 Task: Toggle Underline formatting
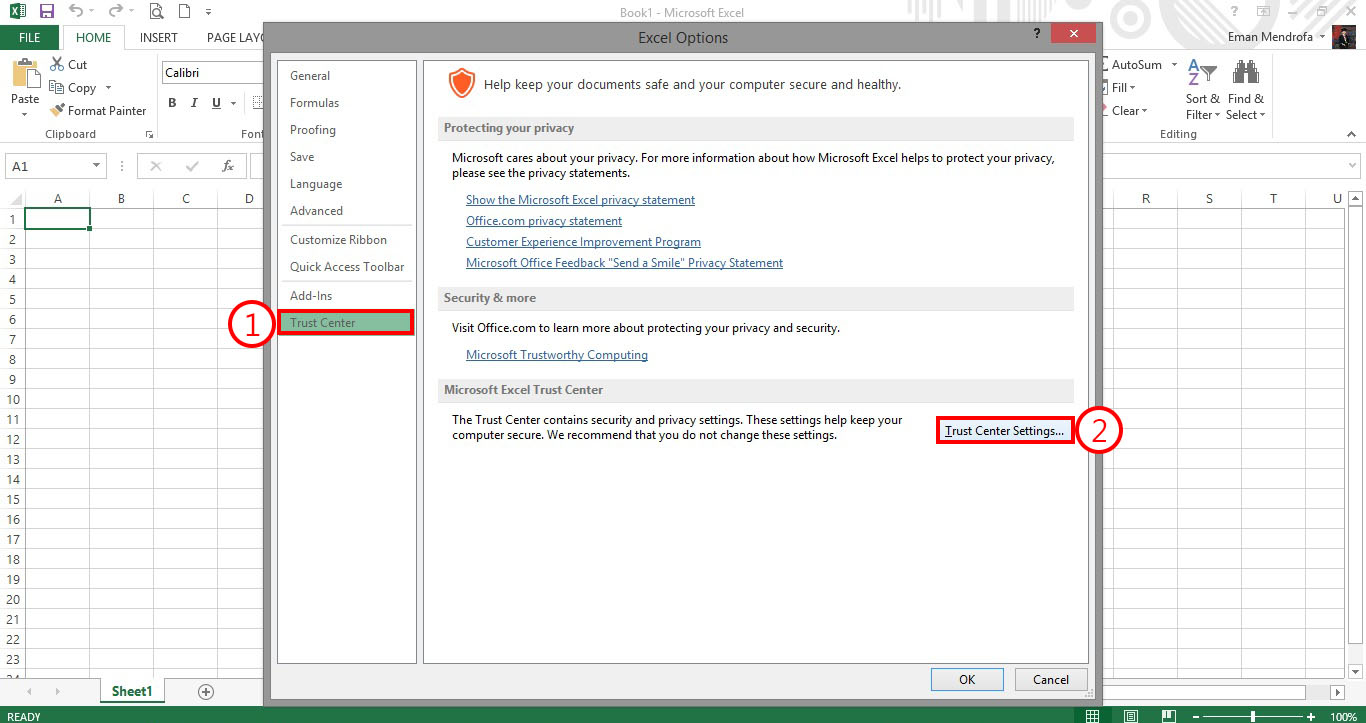[x=217, y=103]
